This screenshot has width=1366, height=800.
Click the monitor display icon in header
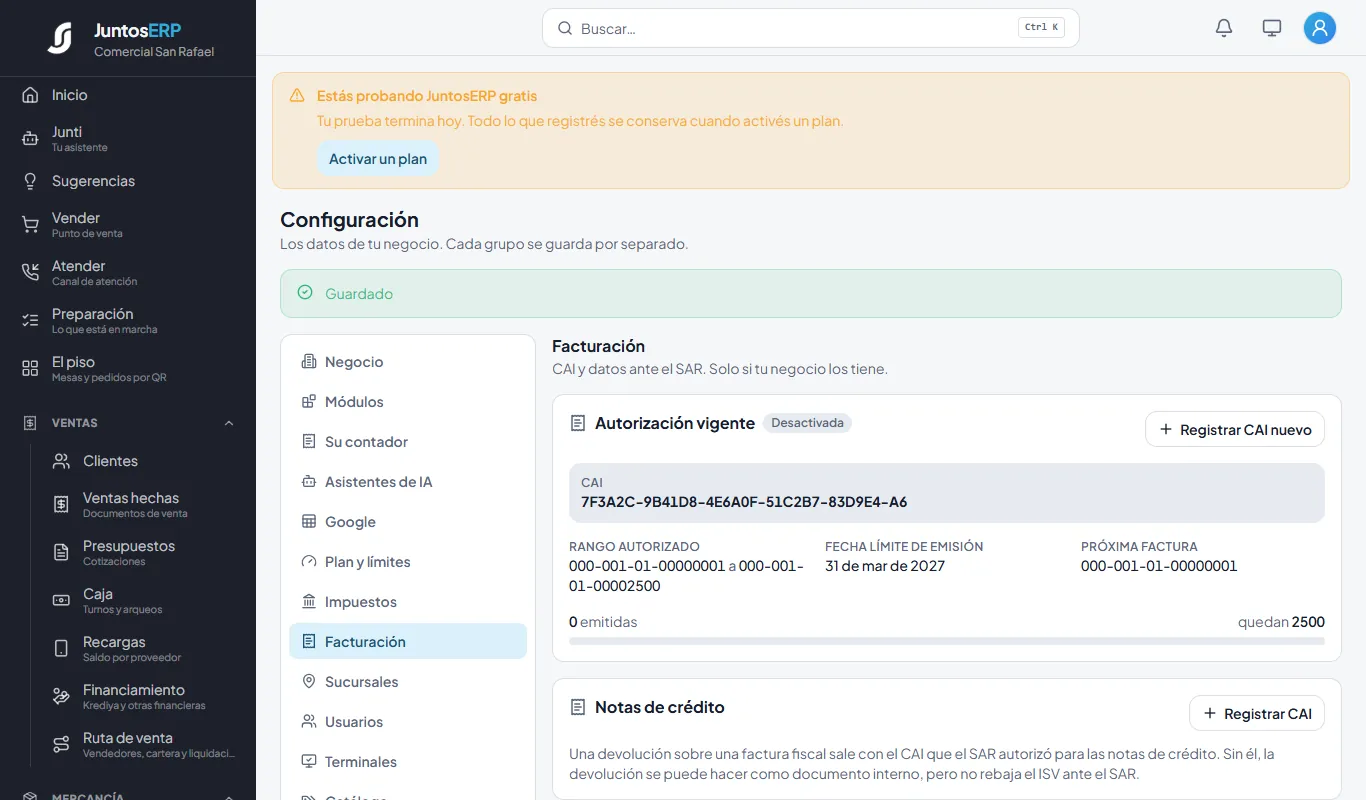[1272, 28]
